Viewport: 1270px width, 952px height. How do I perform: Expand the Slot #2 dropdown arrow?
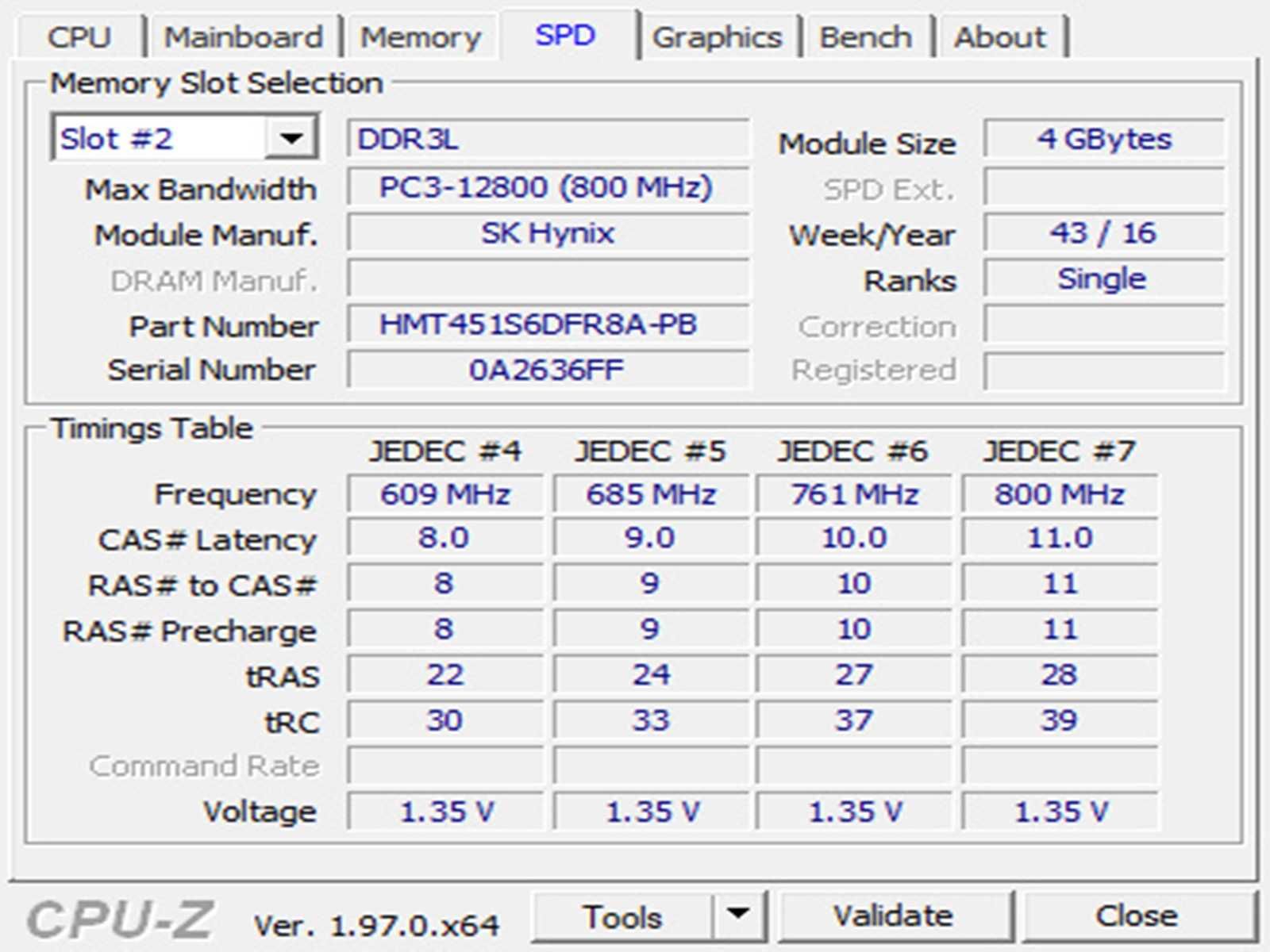tap(291, 139)
